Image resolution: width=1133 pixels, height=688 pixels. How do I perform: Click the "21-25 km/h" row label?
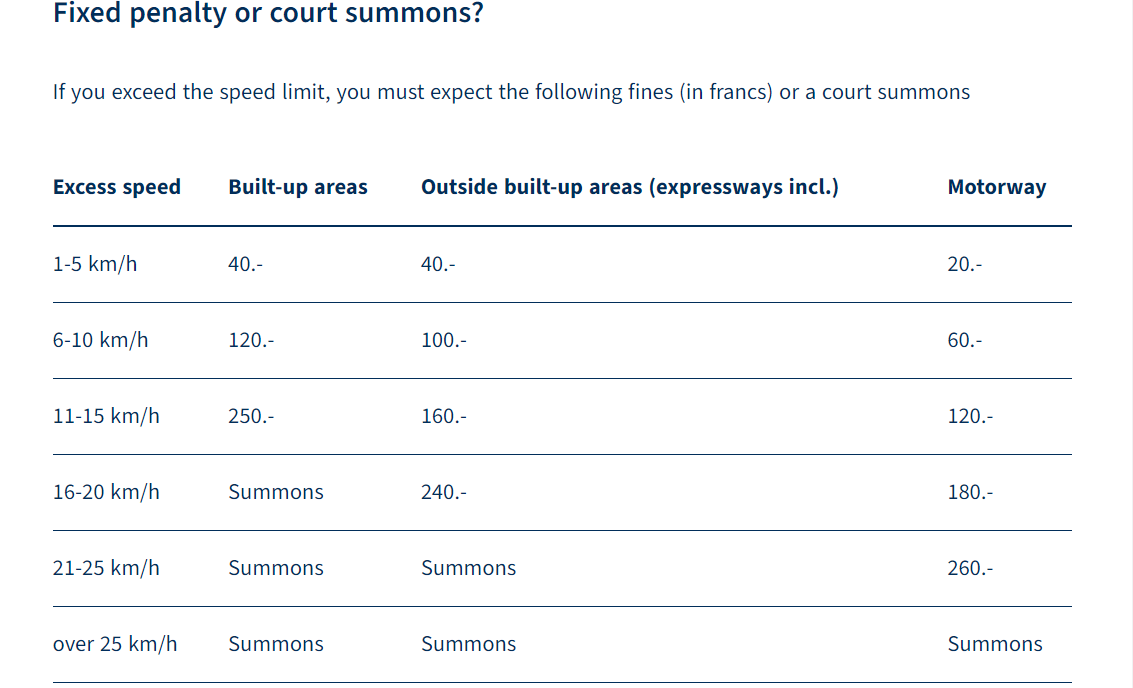106,568
